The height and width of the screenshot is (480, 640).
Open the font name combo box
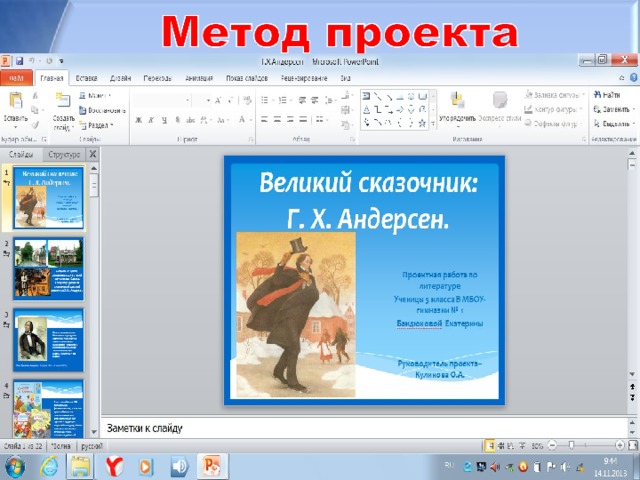(x=162, y=100)
